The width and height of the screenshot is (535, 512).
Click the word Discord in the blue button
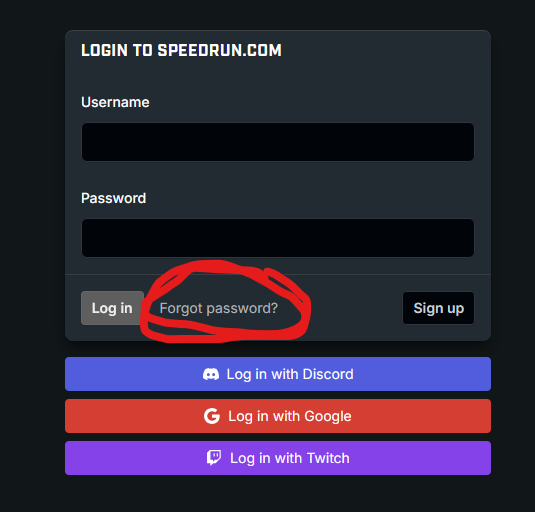point(328,374)
